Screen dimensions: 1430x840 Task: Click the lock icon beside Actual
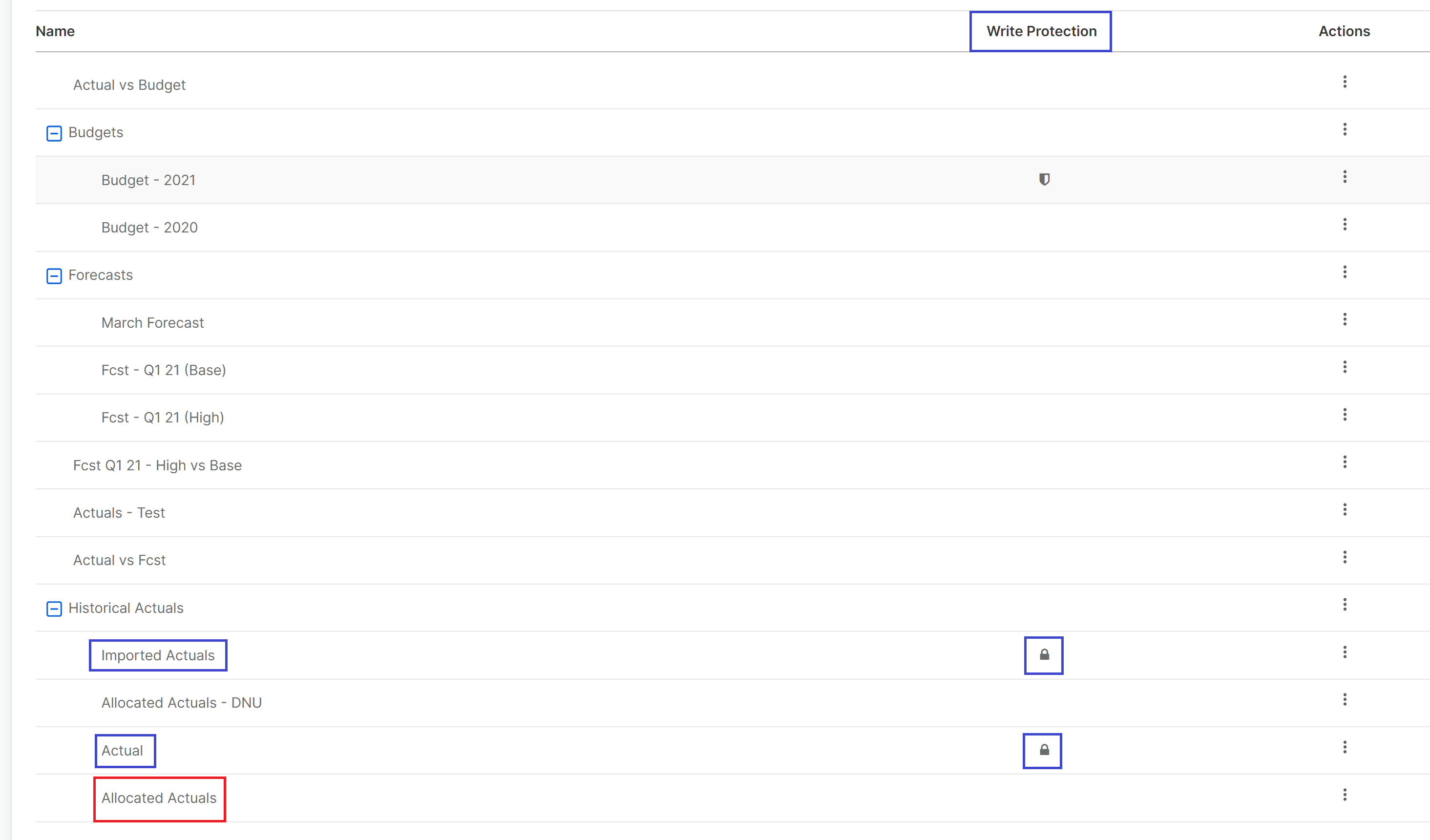(x=1042, y=750)
